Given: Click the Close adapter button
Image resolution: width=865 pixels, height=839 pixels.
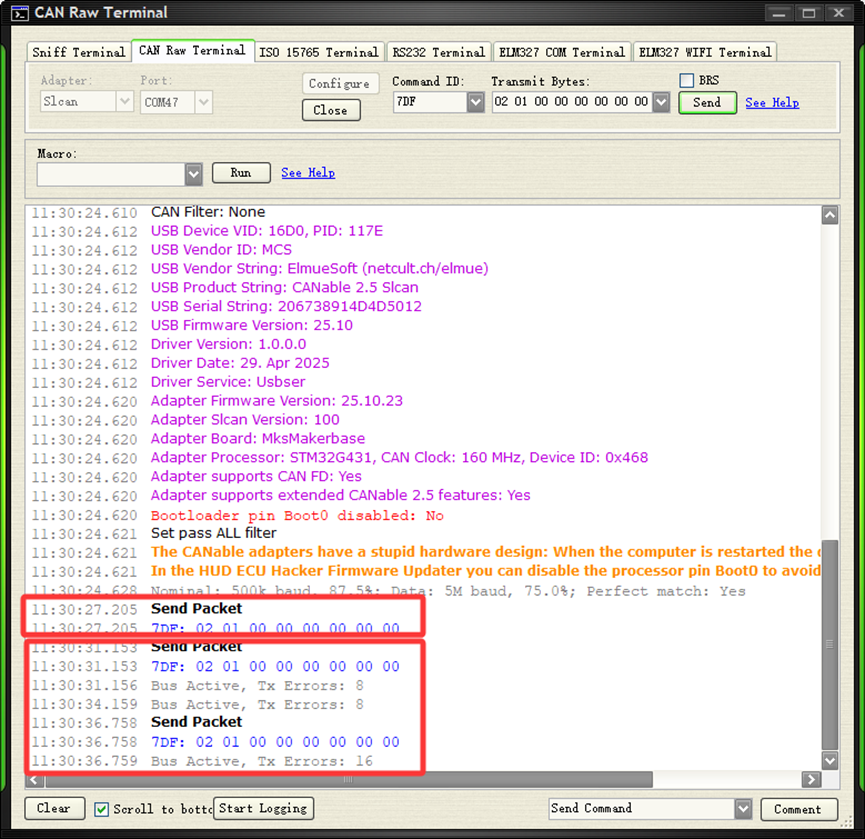Looking at the screenshot, I should (331, 110).
